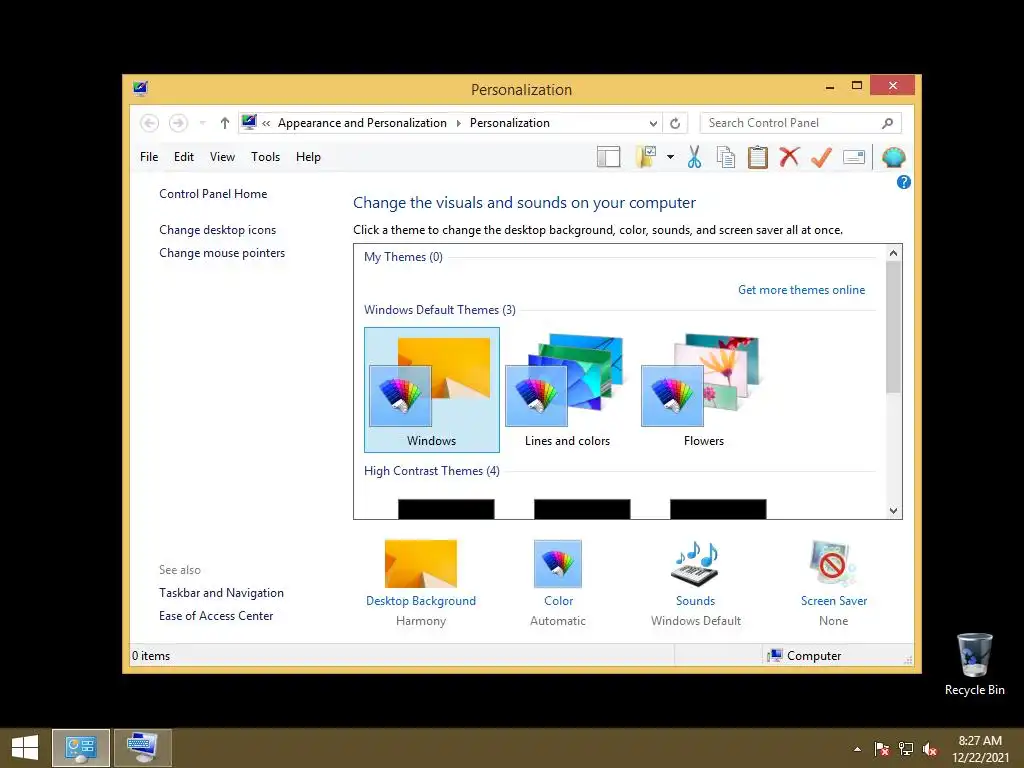Open the File menu
Screen dimensions: 1024x768
pos(149,157)
